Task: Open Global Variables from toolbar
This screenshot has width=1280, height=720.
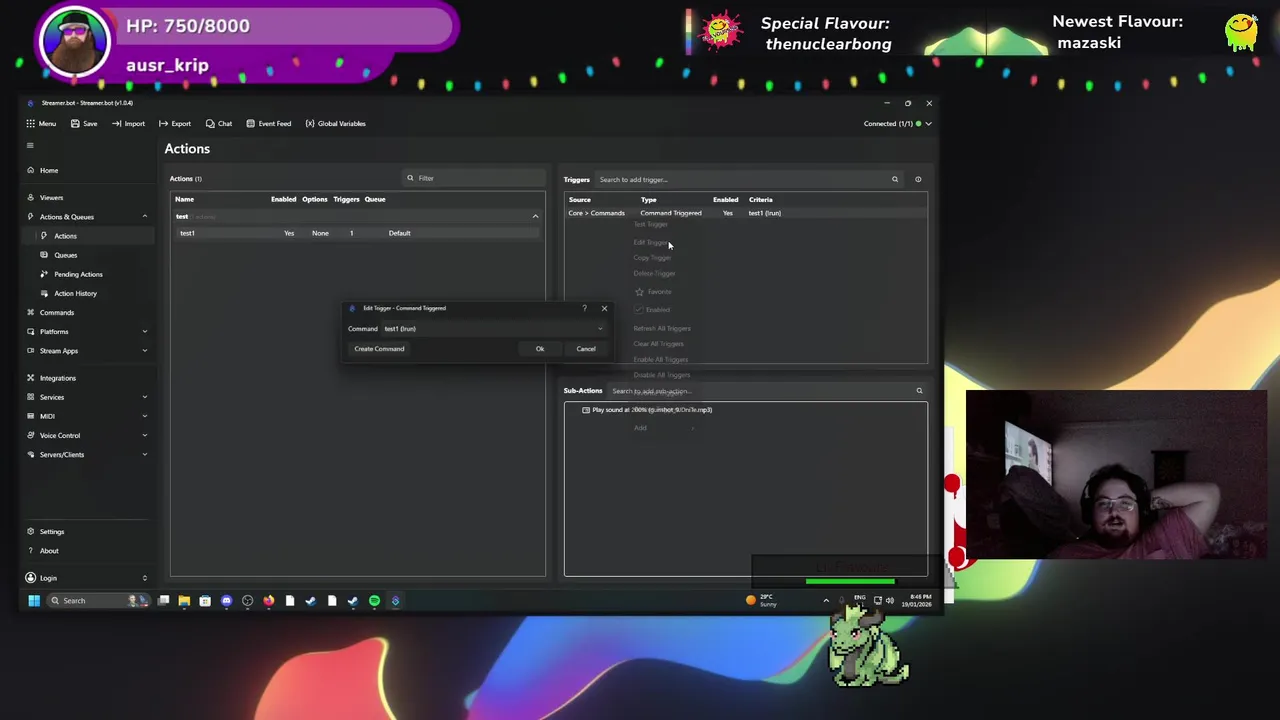Action: click(335, 123)
